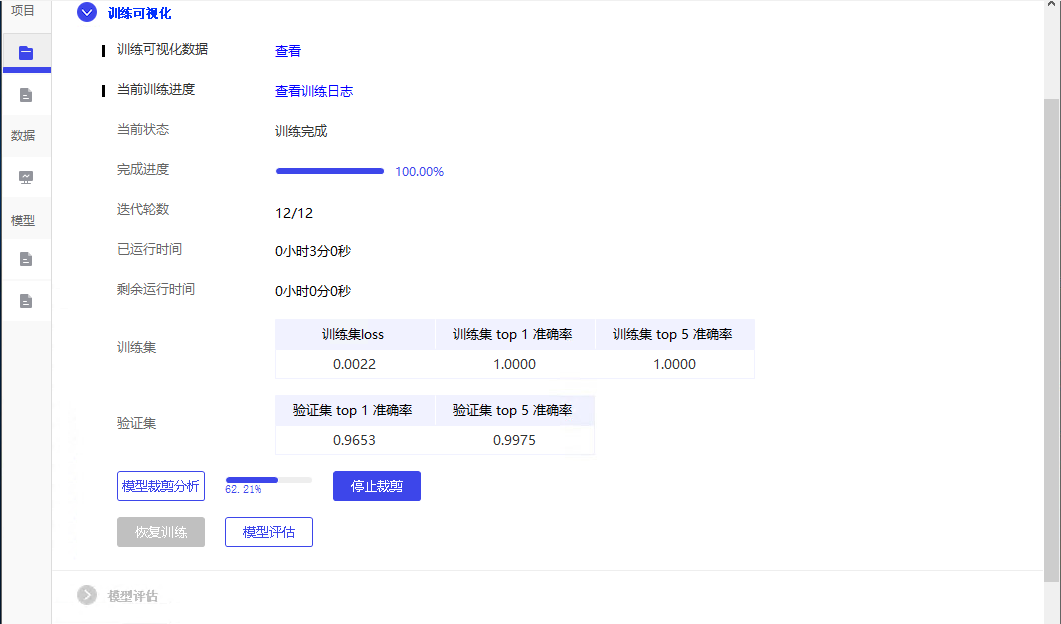Open 查看 link for training visualization data
This screenshot has height=624, width=1061.
[288, 51]
